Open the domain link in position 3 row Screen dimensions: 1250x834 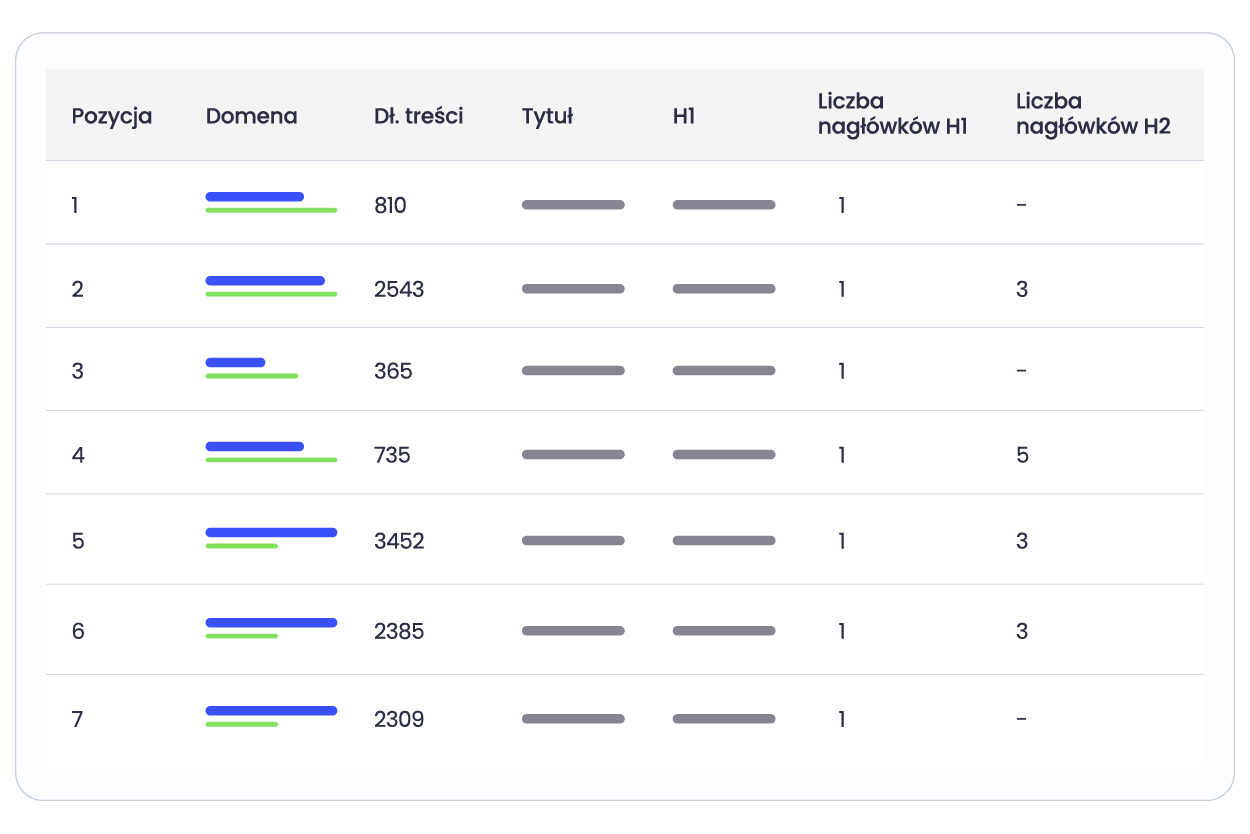(252, 368)
